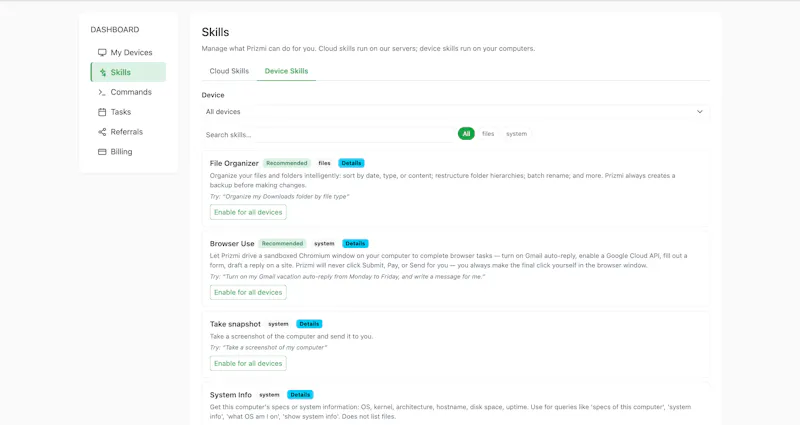The image size is (800, 425).
Task: Focus the Search skills input field
Action: 328,135
